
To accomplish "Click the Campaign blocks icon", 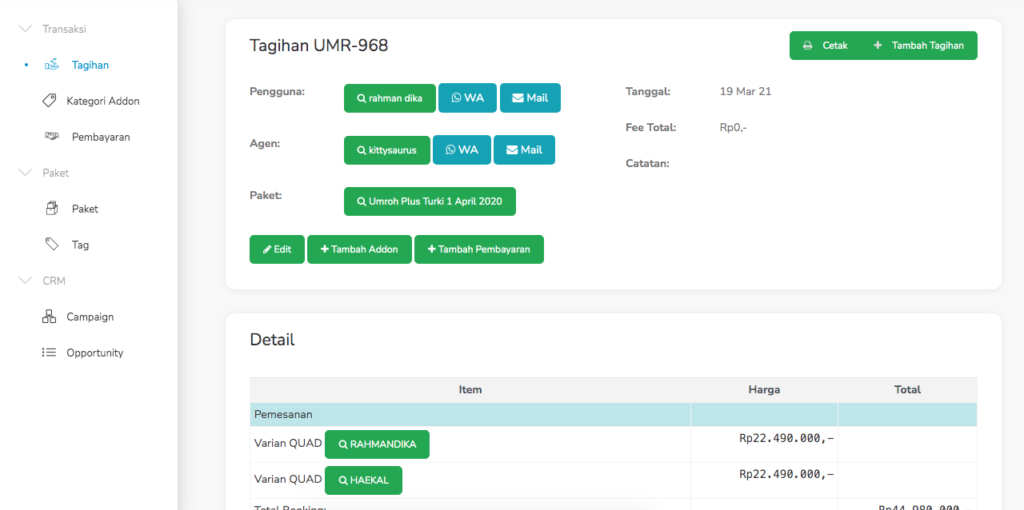I will (49, 317).
